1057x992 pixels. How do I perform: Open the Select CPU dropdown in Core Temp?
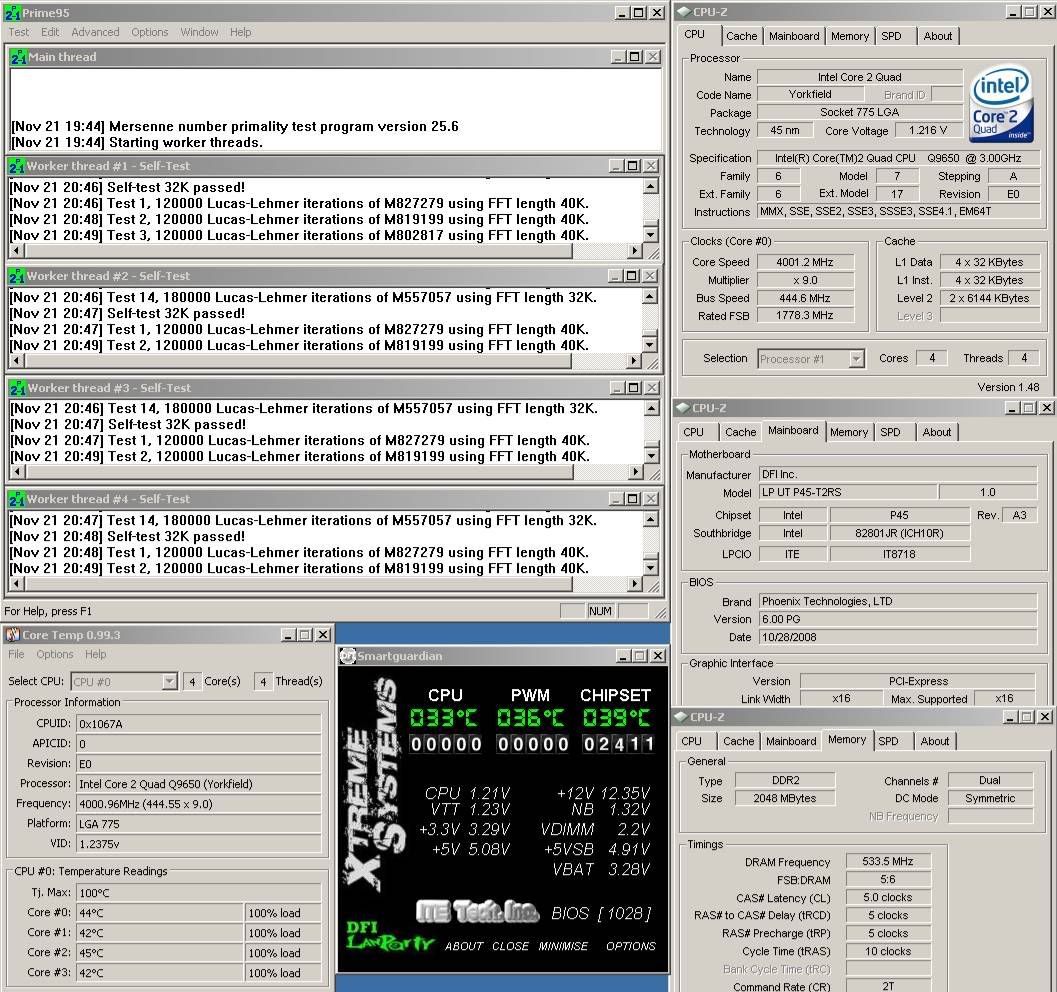coord(169,682)
